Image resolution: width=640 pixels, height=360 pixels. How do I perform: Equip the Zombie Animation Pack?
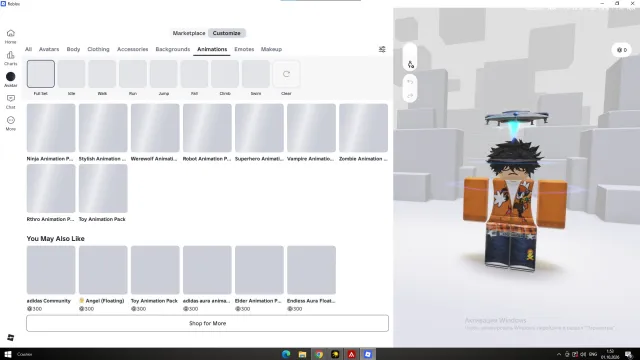(x=363, y=128)
